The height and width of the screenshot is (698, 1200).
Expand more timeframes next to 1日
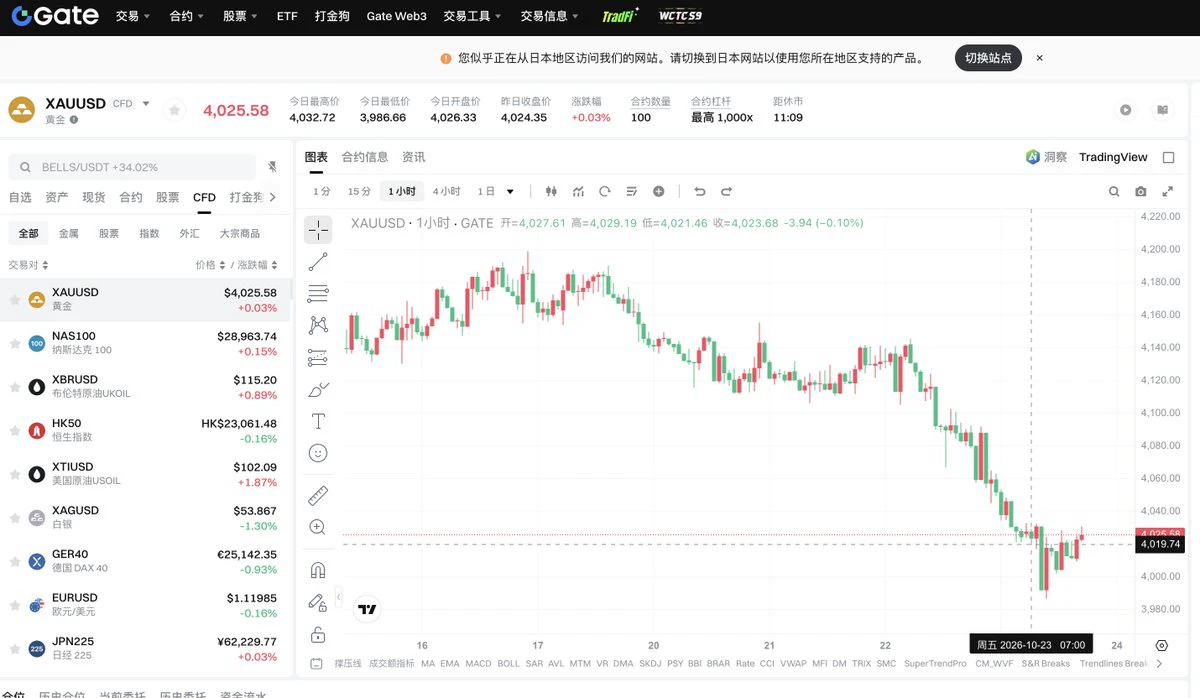[510, 191]
